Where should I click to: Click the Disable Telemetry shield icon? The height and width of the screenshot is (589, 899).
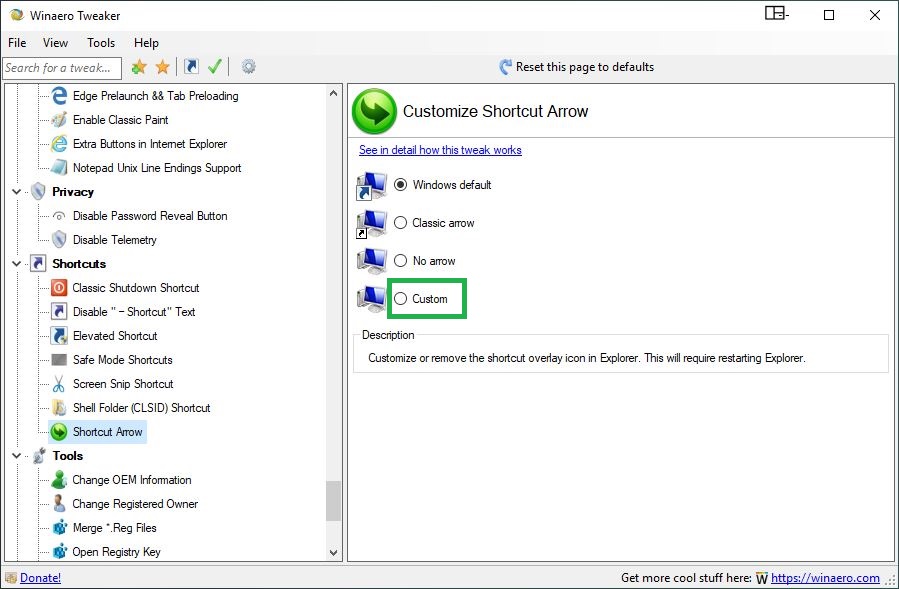[59, 240]
